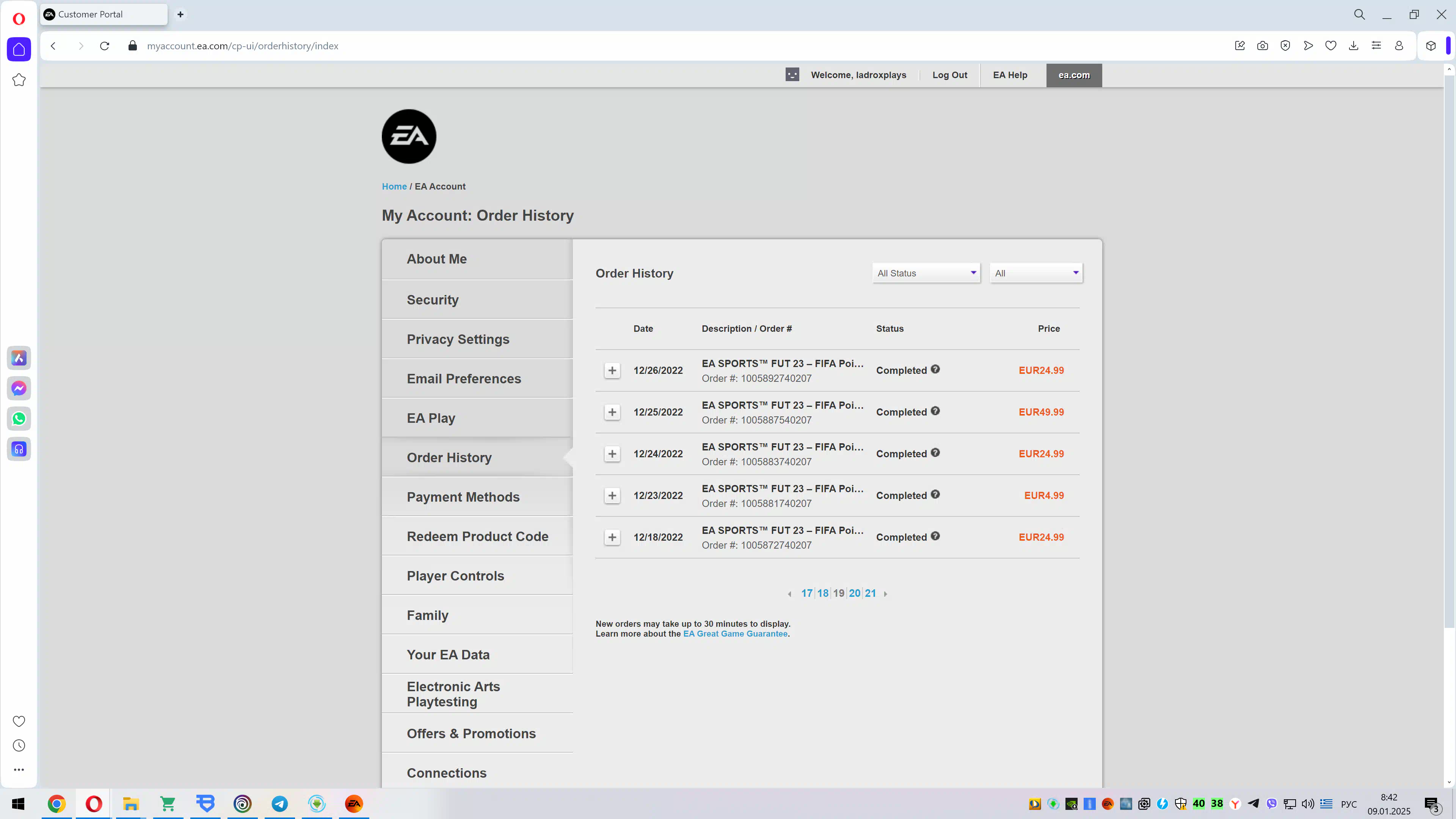Viewport: 1456px width, 819px height.
Task: Click the Home breadcrumb link
Action: coord(394,187)
